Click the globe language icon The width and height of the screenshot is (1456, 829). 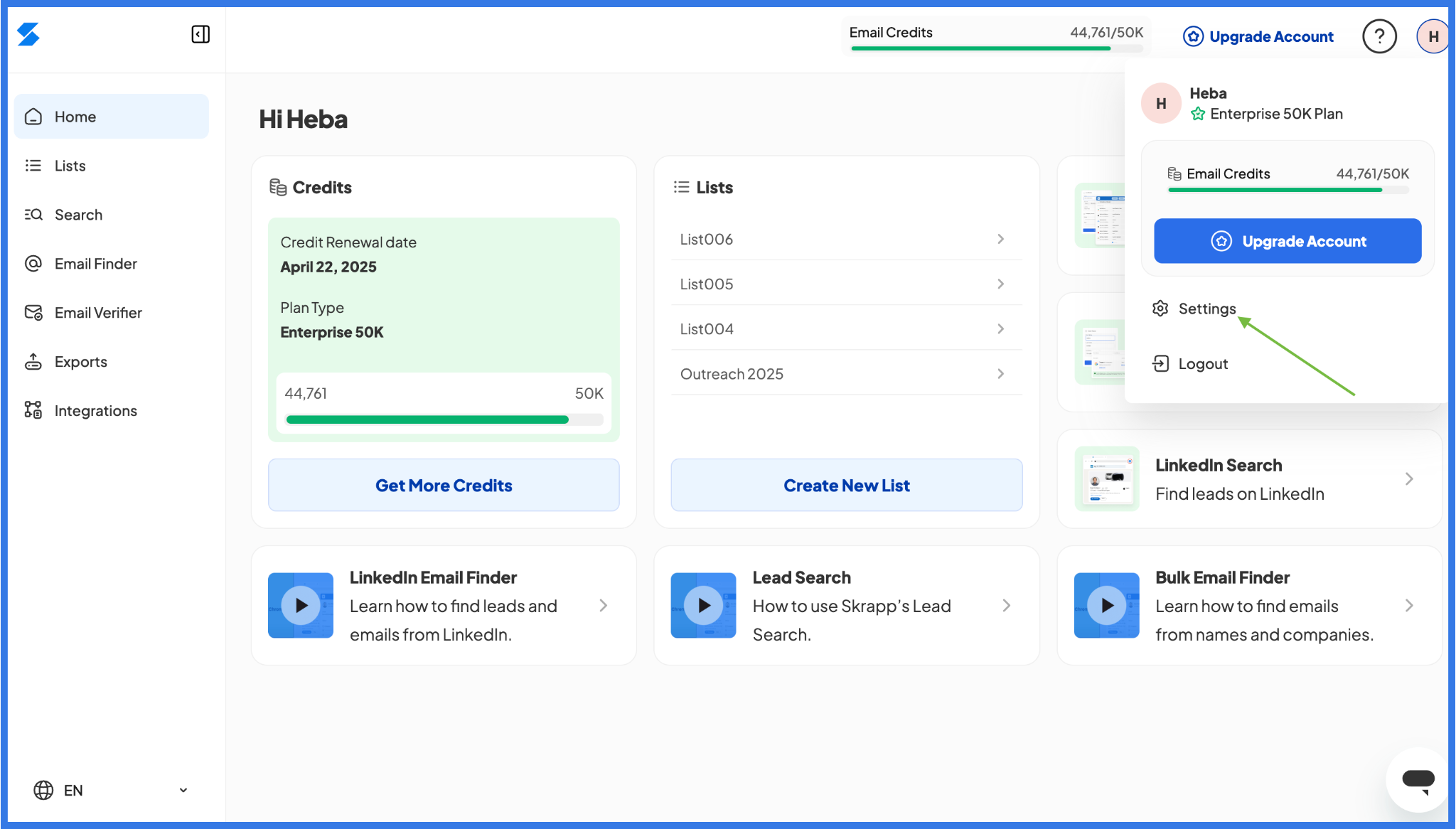(43, 790)
